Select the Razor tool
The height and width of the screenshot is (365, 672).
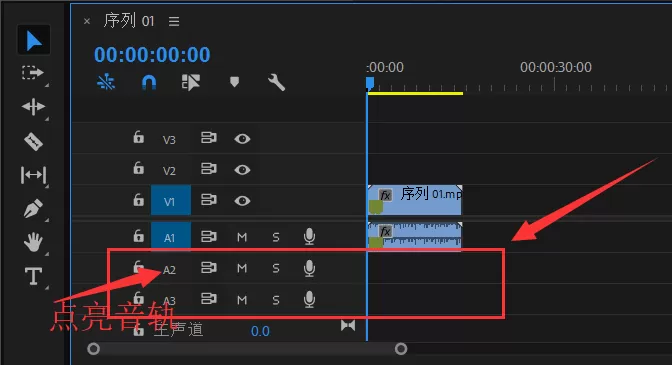(x=33, y=141)
